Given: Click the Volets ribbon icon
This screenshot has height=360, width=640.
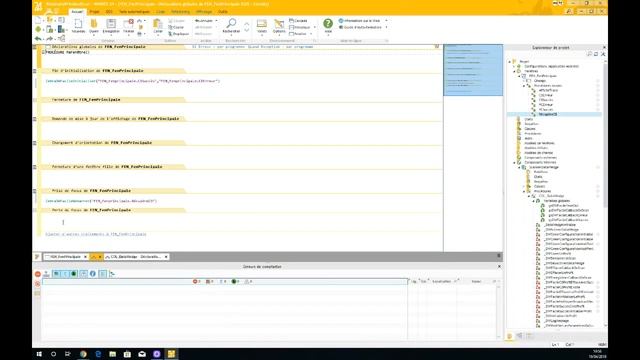Looking at the screenshot, I should pos(262,26).
